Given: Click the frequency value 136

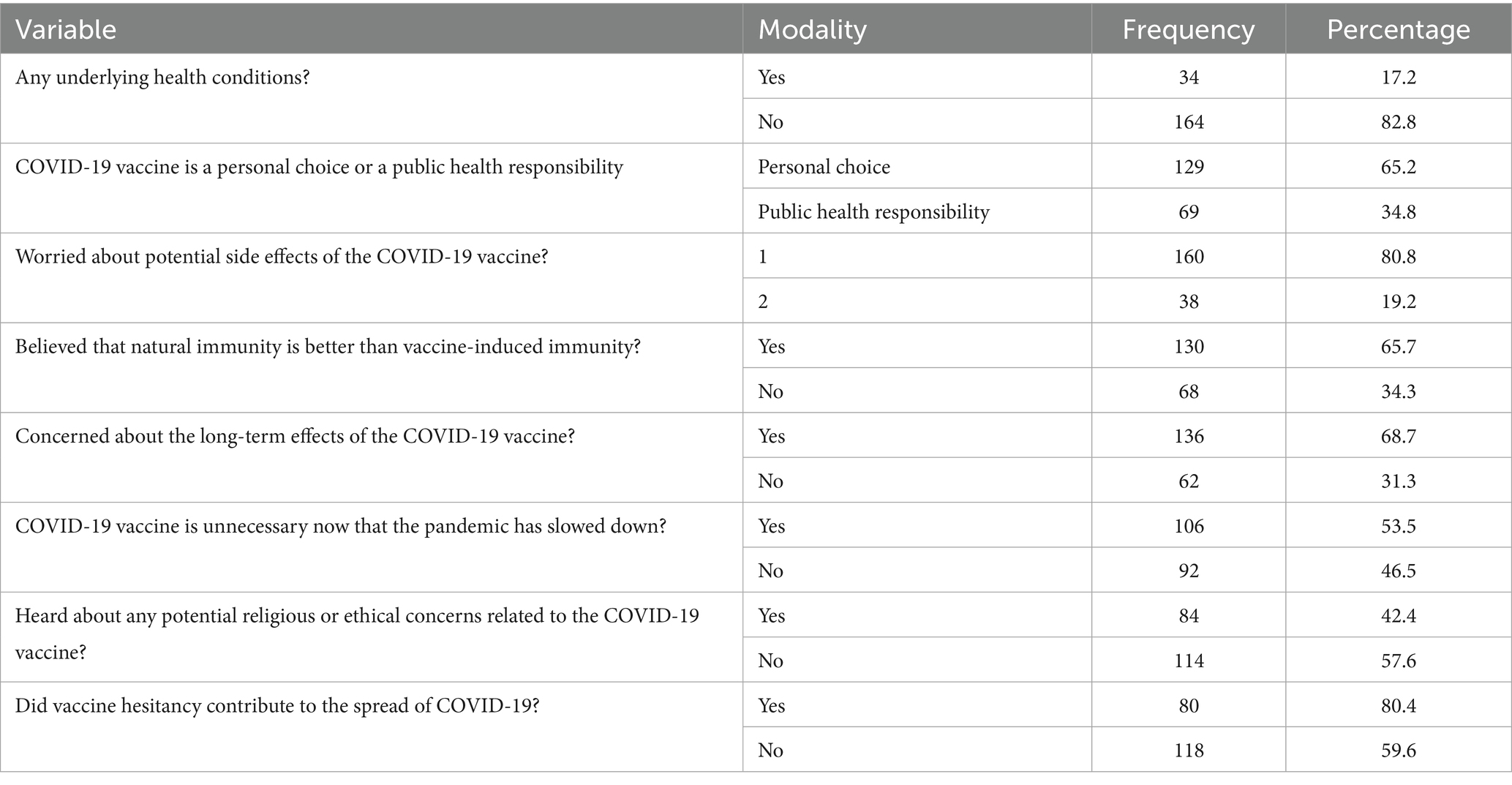Looking at the screenshot, I should [1189, 436].
